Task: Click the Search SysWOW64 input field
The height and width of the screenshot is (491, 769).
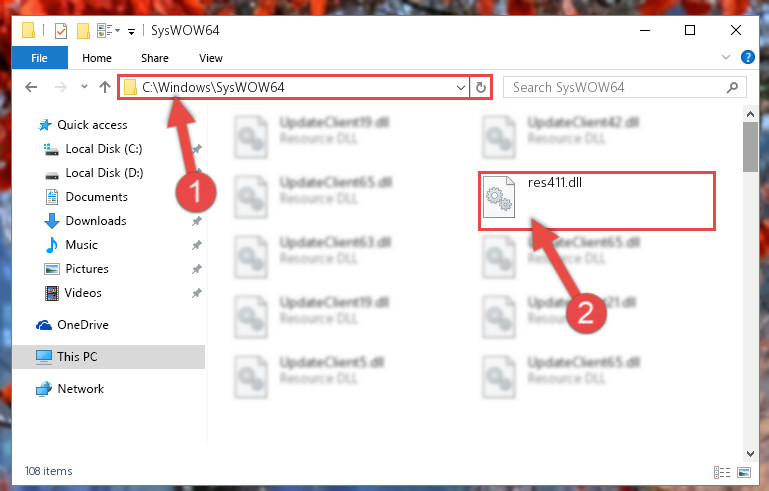Action: (x=624, y=87)
